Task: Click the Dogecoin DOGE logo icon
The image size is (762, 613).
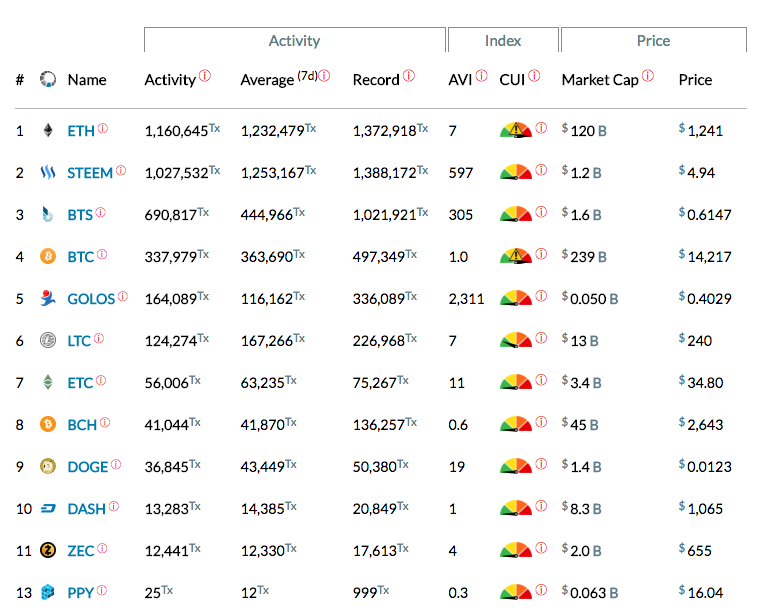Action: point(48,466)
